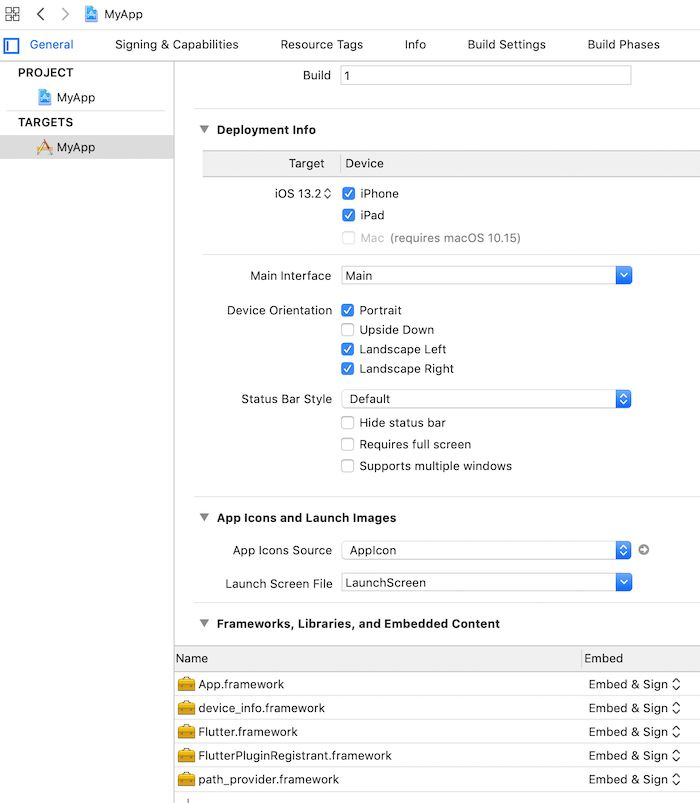
Task: Select the Flutter.framework toolbox icon
Action: click(x=186, y=732)
